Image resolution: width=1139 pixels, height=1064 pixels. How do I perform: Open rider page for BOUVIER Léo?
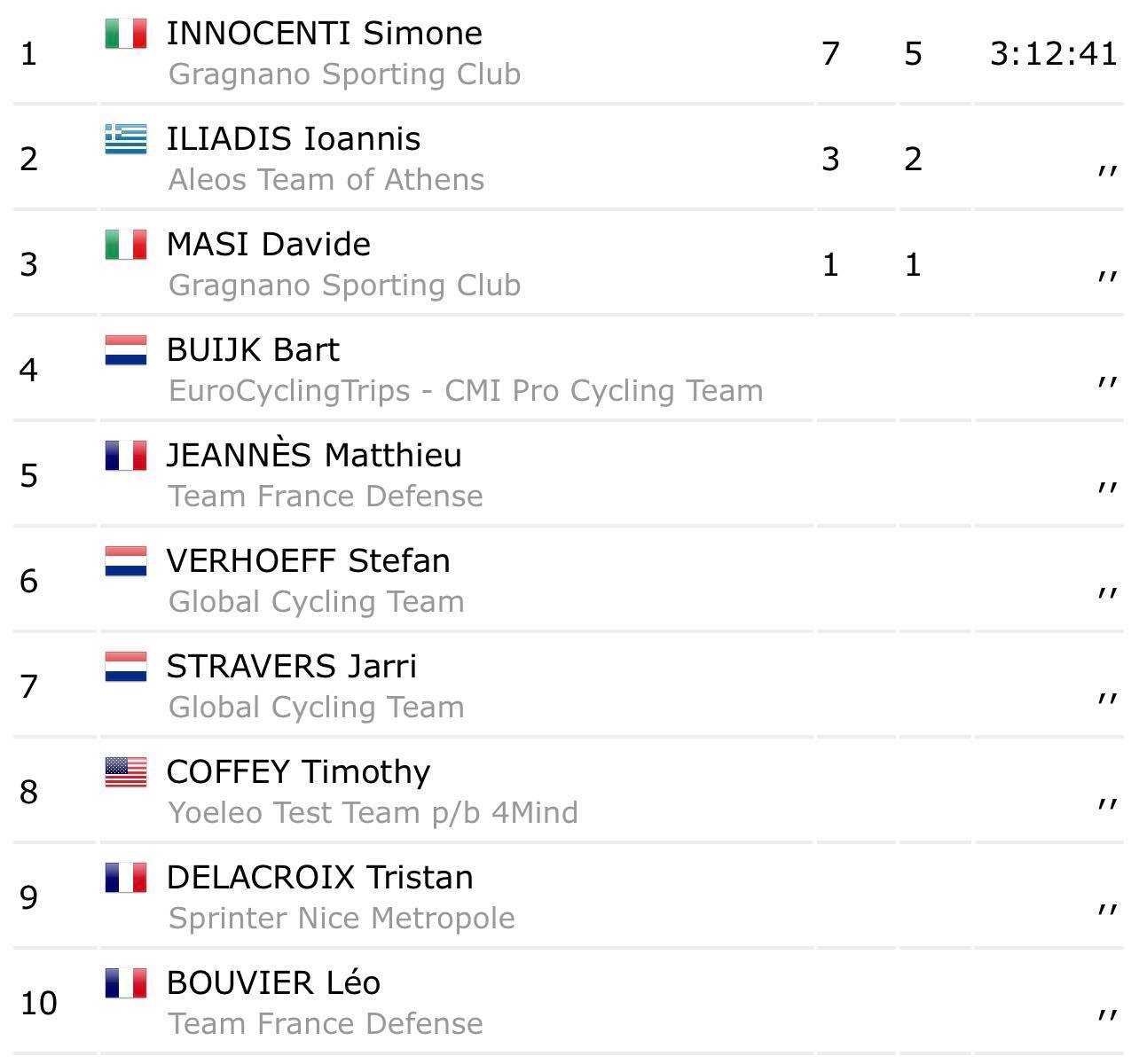tap(273, 983)
